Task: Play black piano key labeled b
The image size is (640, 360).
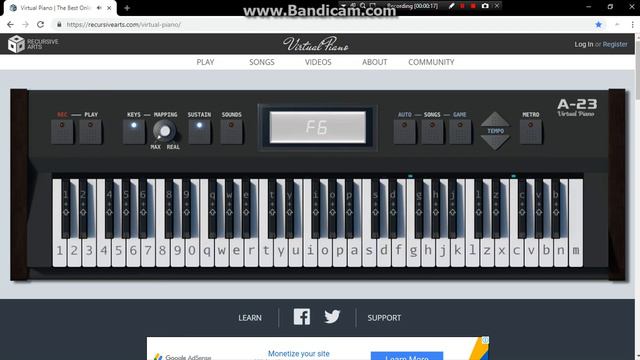Action: click(556, 208)
